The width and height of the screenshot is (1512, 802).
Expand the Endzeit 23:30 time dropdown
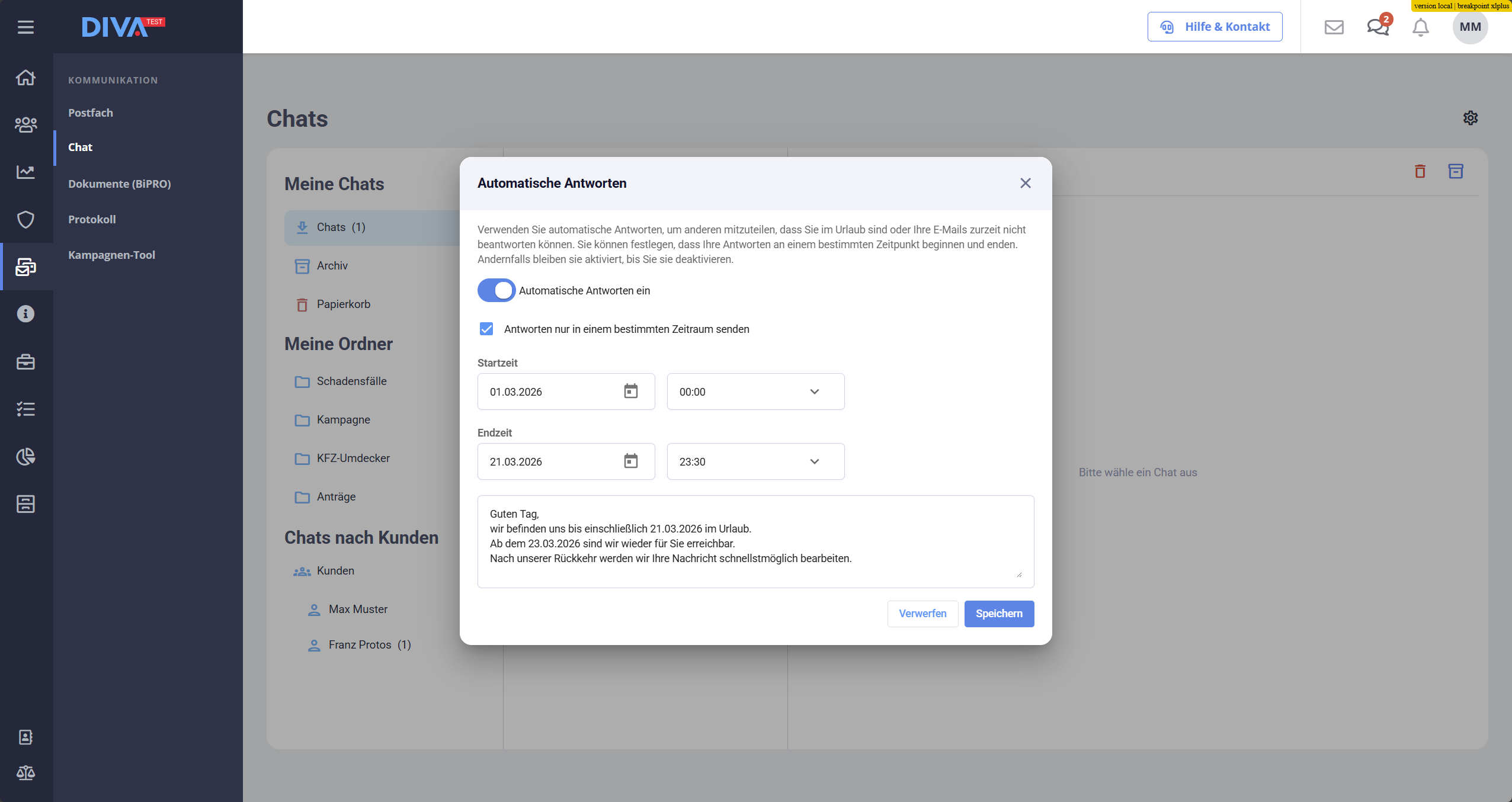[755, 461]
